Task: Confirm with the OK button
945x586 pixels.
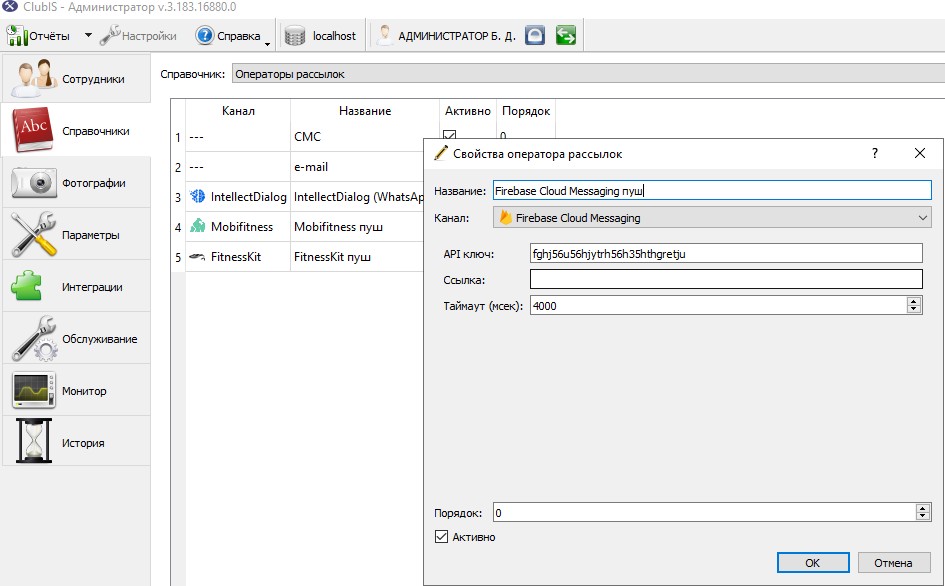Action: [x=812, y=562]
